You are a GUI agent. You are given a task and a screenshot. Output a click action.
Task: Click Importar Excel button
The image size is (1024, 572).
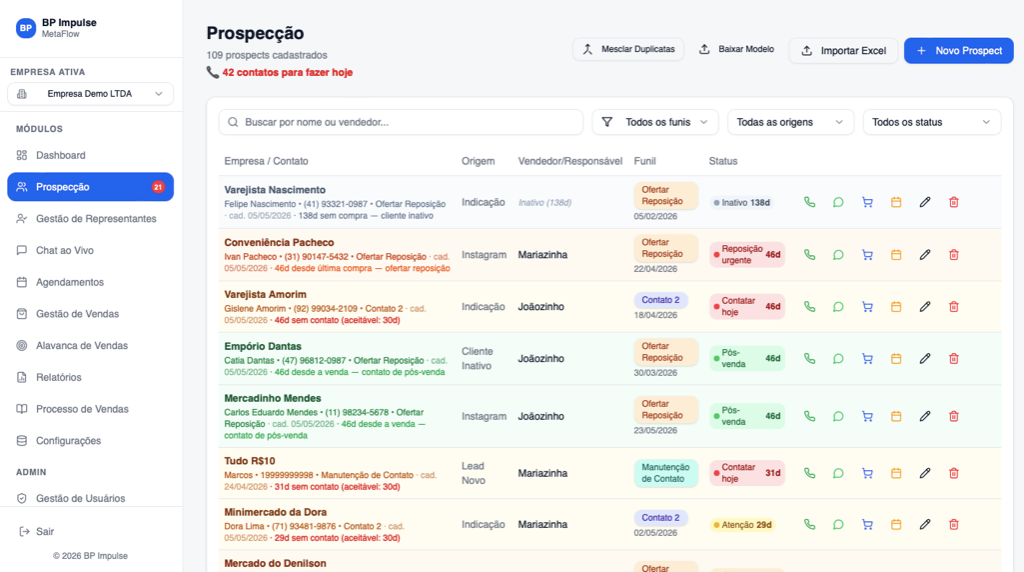(843, 50)
